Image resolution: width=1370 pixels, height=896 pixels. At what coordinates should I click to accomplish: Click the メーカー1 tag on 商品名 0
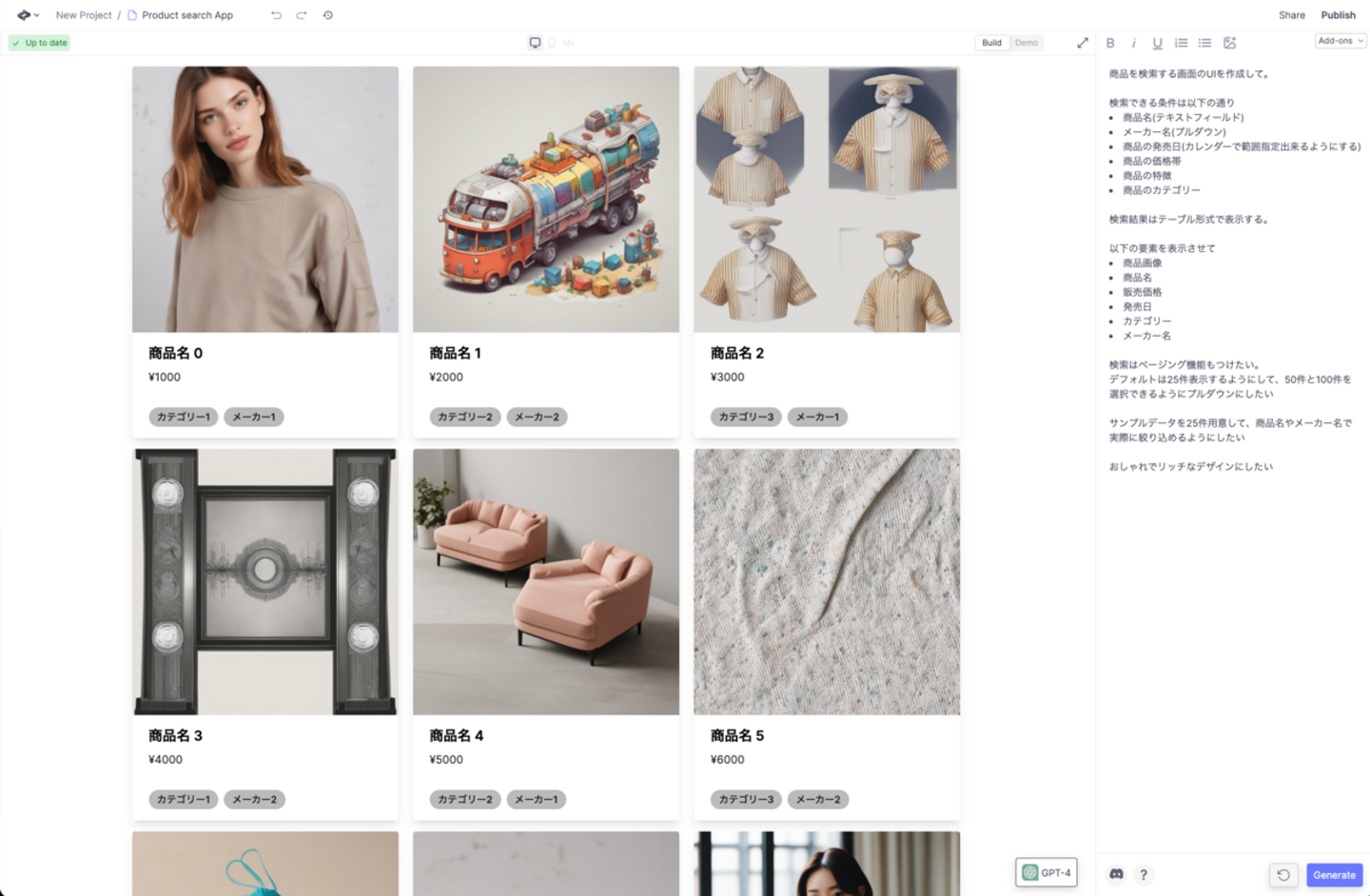coord(254,417)
